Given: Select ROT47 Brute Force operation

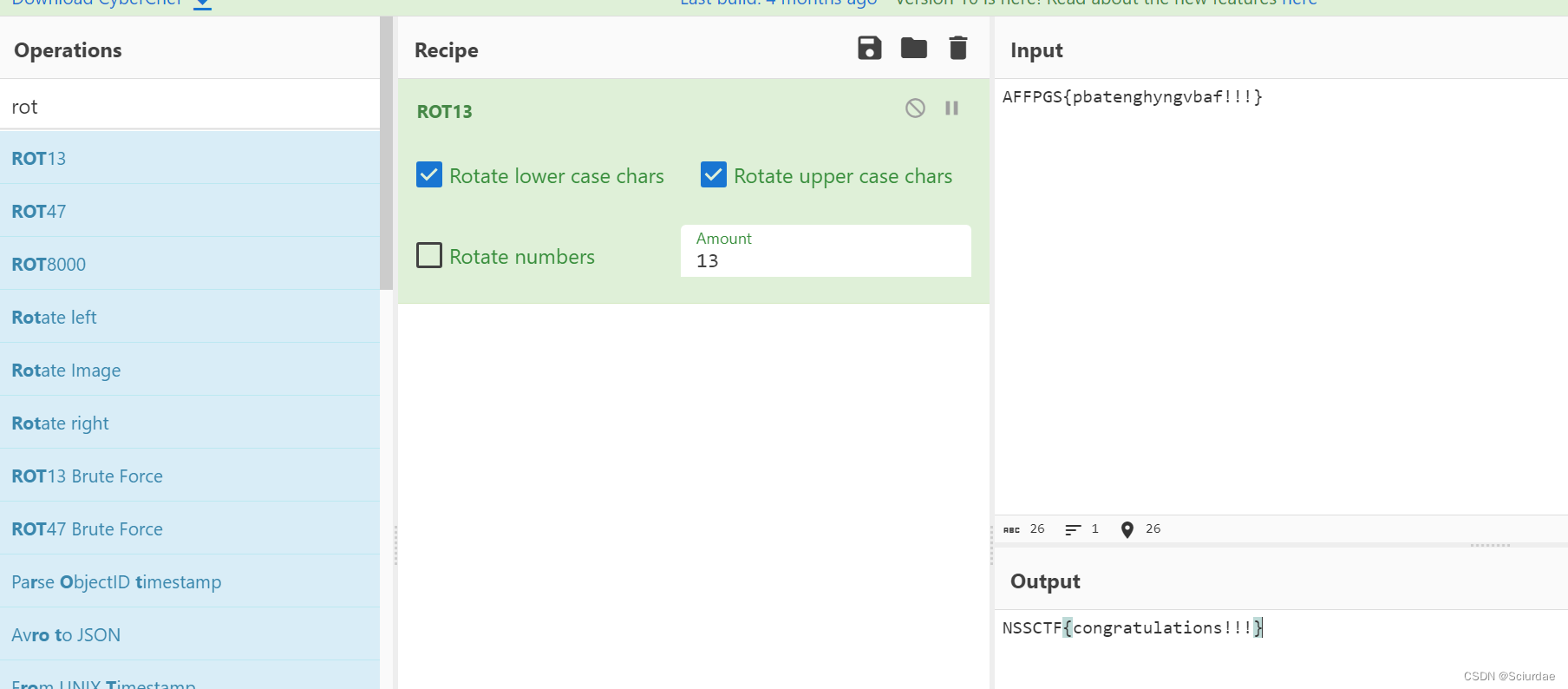Looking at the screenshot, I should click(190, 528).
